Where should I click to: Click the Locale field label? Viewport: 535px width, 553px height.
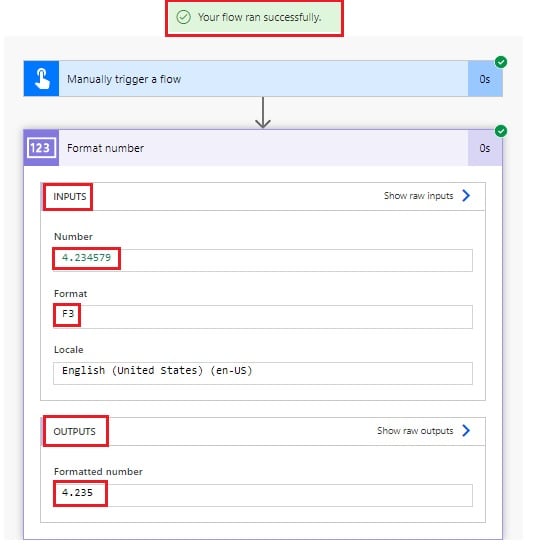(69, 350)
